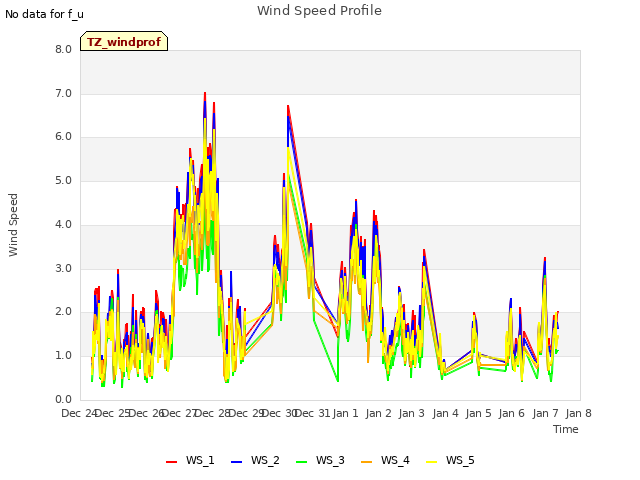Click the Jan 5 x-axis date label
The height and width of the screenshot is (480, 640).
[x=478, y=413]
